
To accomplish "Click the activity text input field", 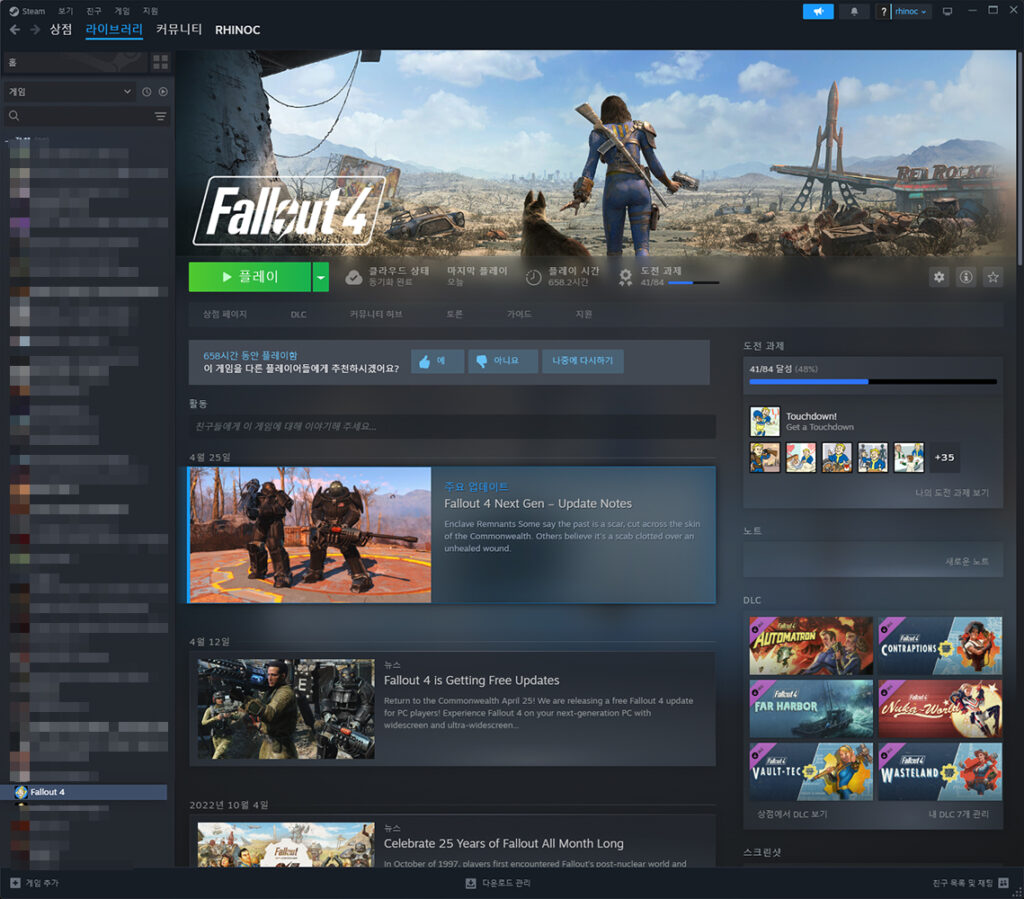I will tap(452, 426).
